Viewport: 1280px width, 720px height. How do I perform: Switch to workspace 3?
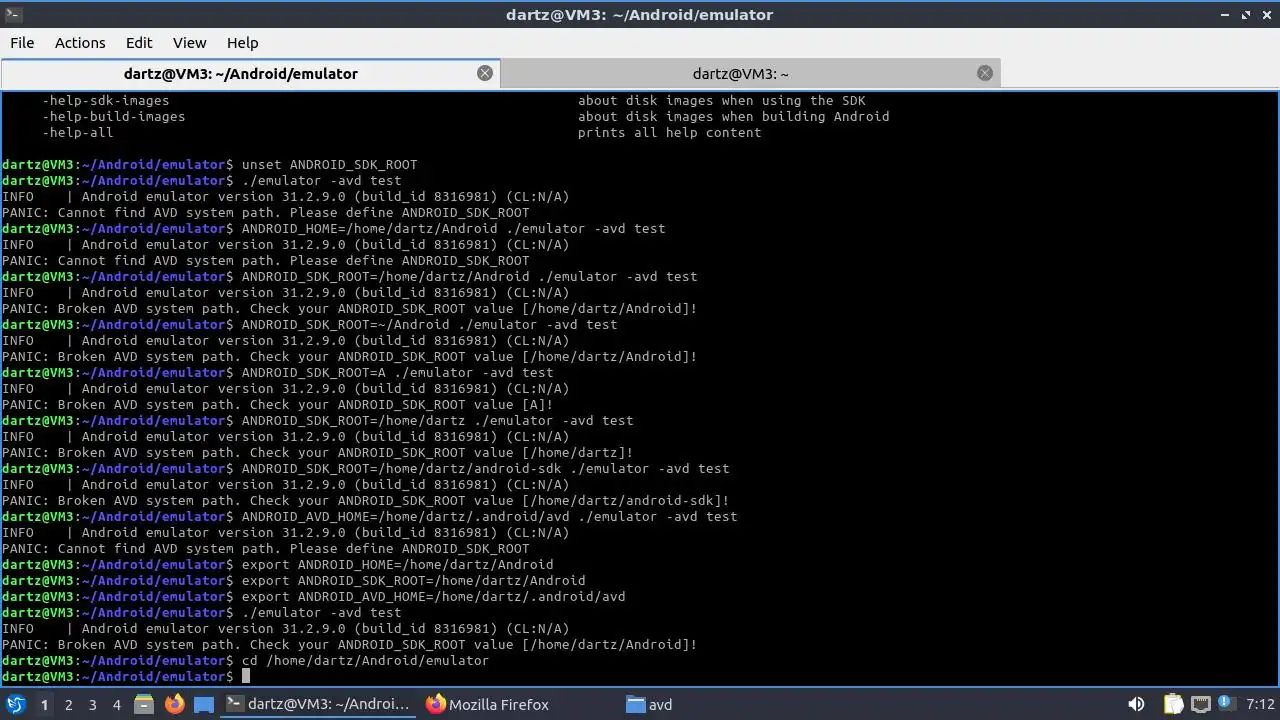[92, 705]
